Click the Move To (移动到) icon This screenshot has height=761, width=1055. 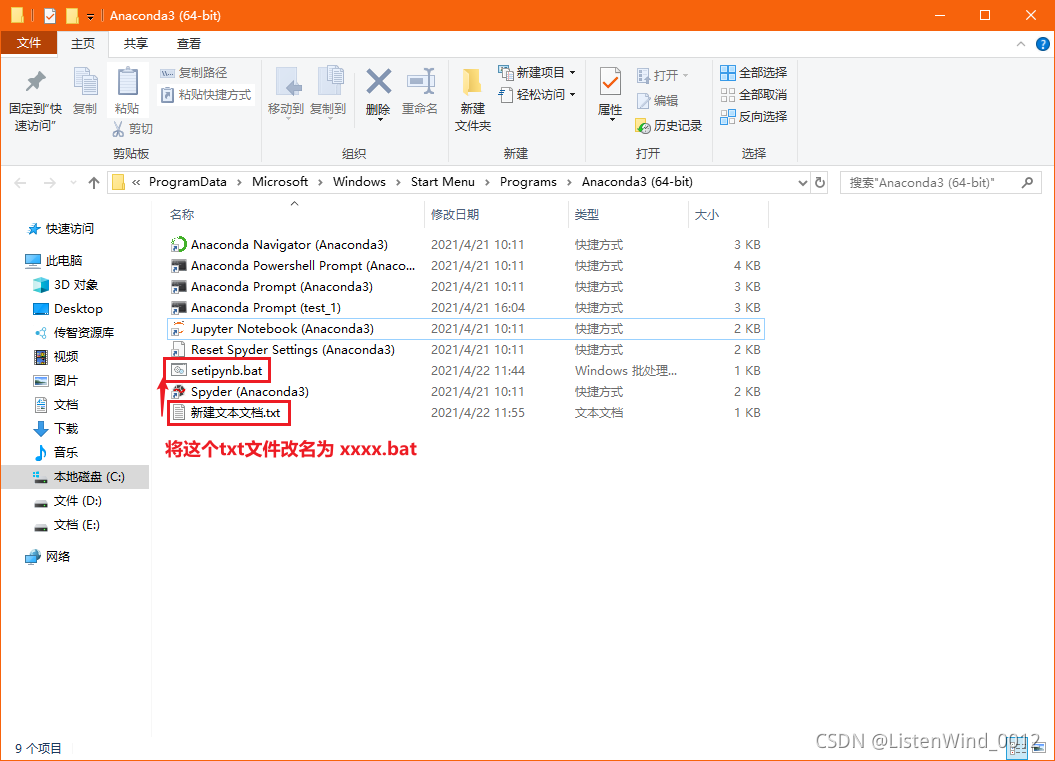tap(289, 82)
